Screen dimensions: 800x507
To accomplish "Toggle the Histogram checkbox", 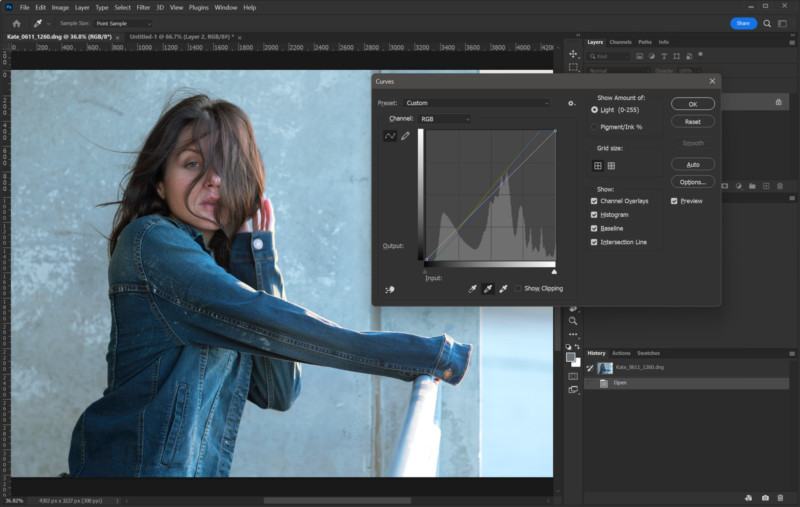I will coord(594,215).
